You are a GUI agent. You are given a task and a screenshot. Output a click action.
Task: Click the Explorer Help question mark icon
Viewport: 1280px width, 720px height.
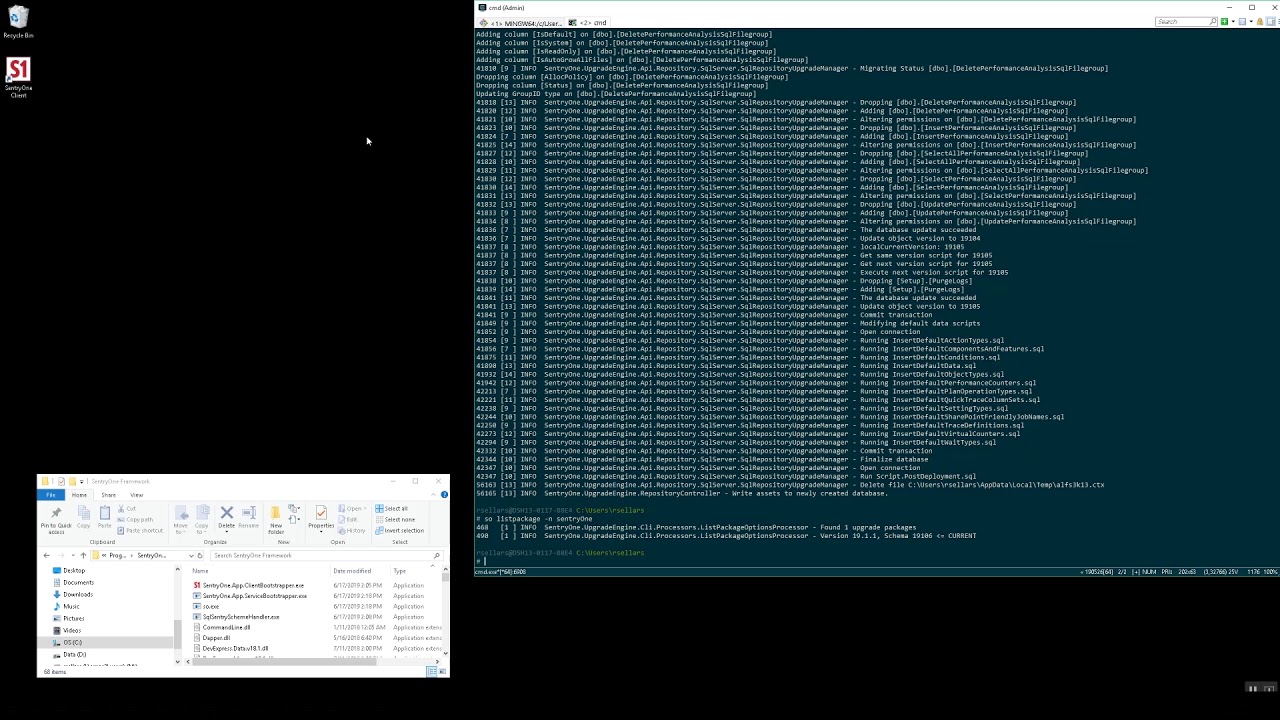(444, 494)
